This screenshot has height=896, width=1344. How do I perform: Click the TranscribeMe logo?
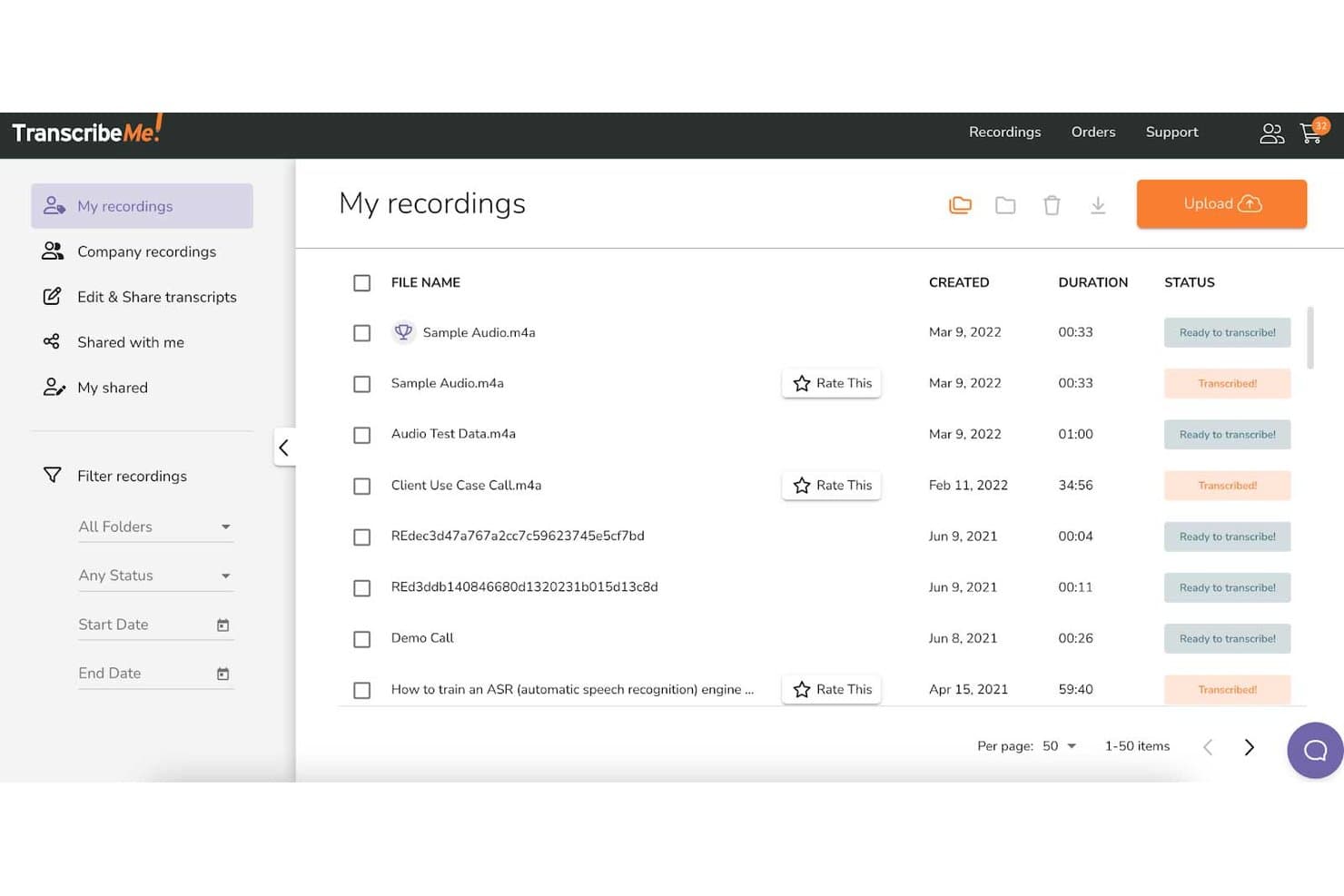[87, 131]
